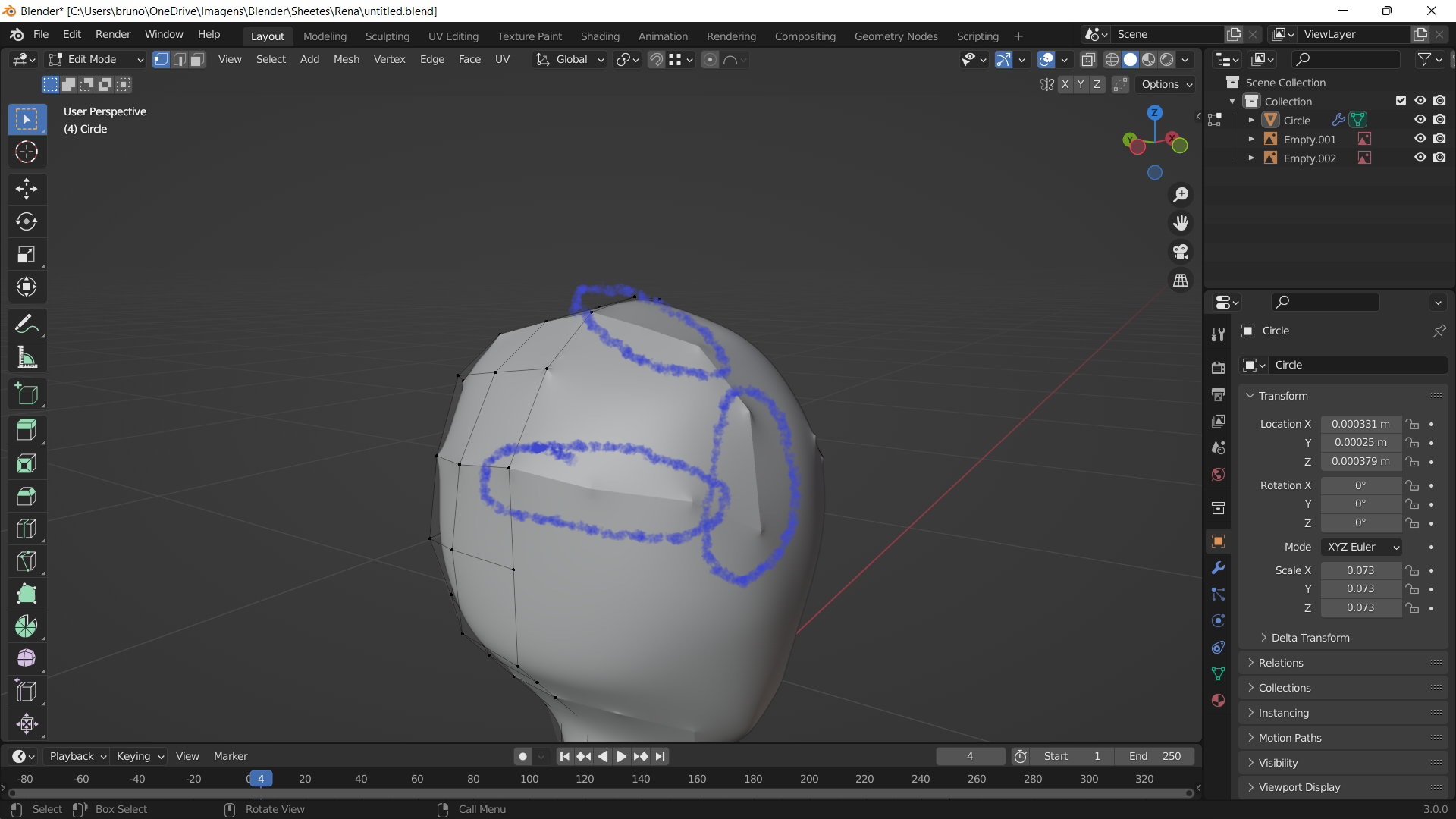Open Global transform orientation dropdown
1456x819 pixels.
pos(570,59)
